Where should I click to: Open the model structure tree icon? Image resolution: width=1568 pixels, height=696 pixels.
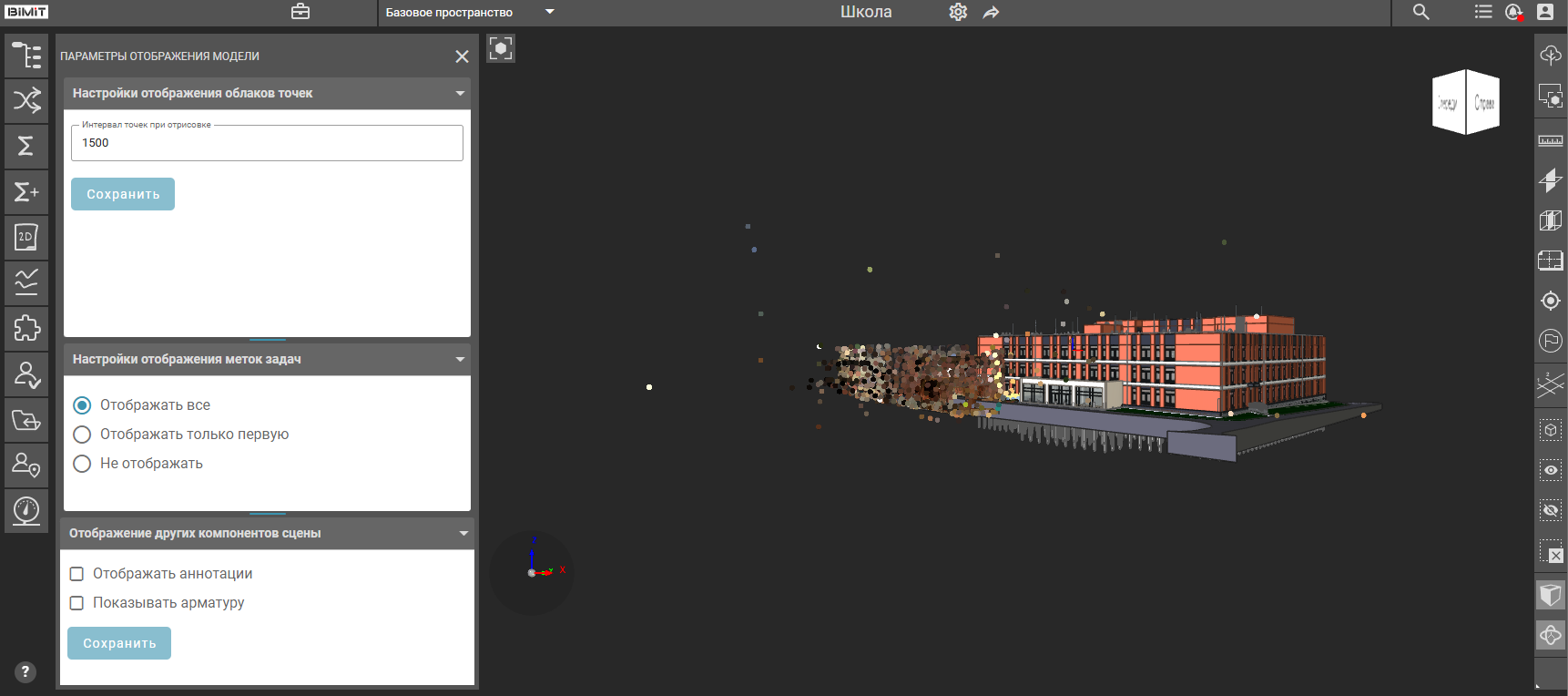[x=26, y=56]
